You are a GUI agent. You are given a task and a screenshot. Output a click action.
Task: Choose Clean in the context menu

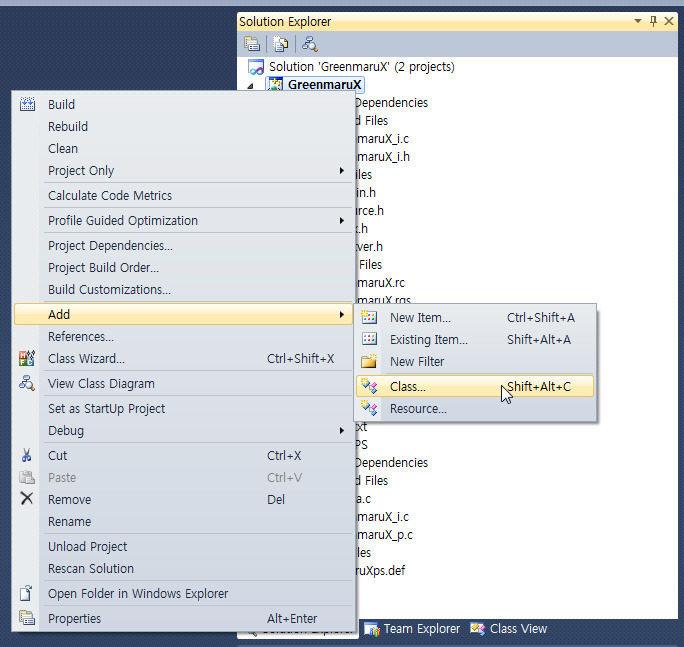click(x=183, y=148)
